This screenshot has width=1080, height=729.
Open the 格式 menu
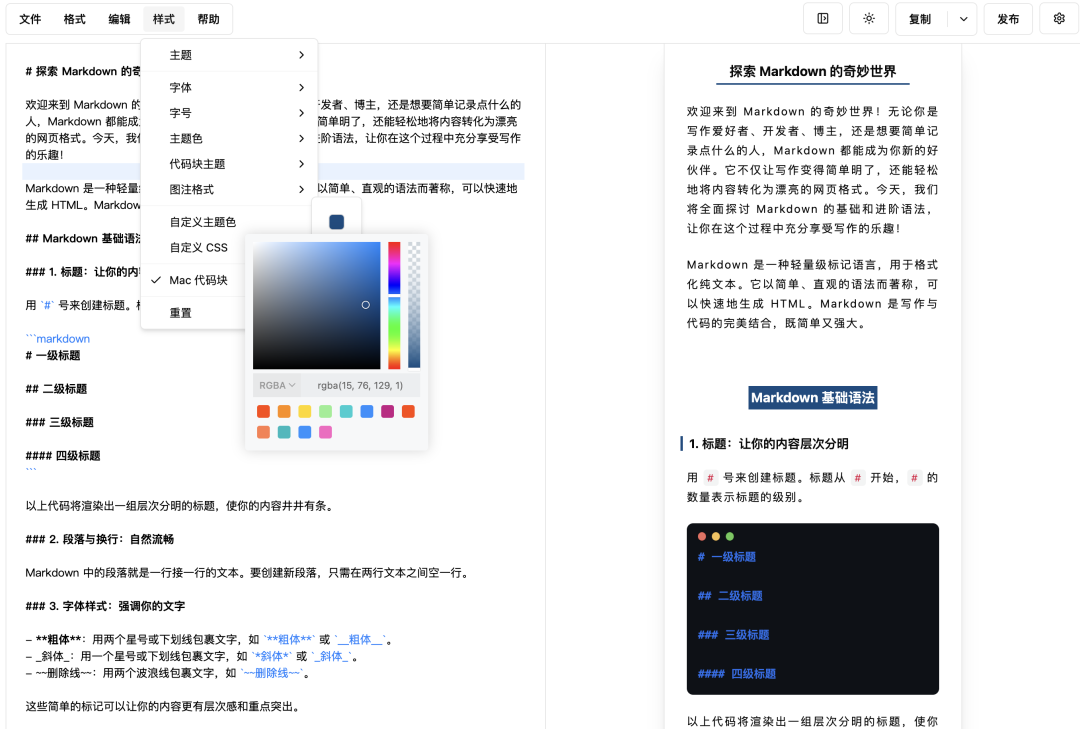tap(73, 18)
